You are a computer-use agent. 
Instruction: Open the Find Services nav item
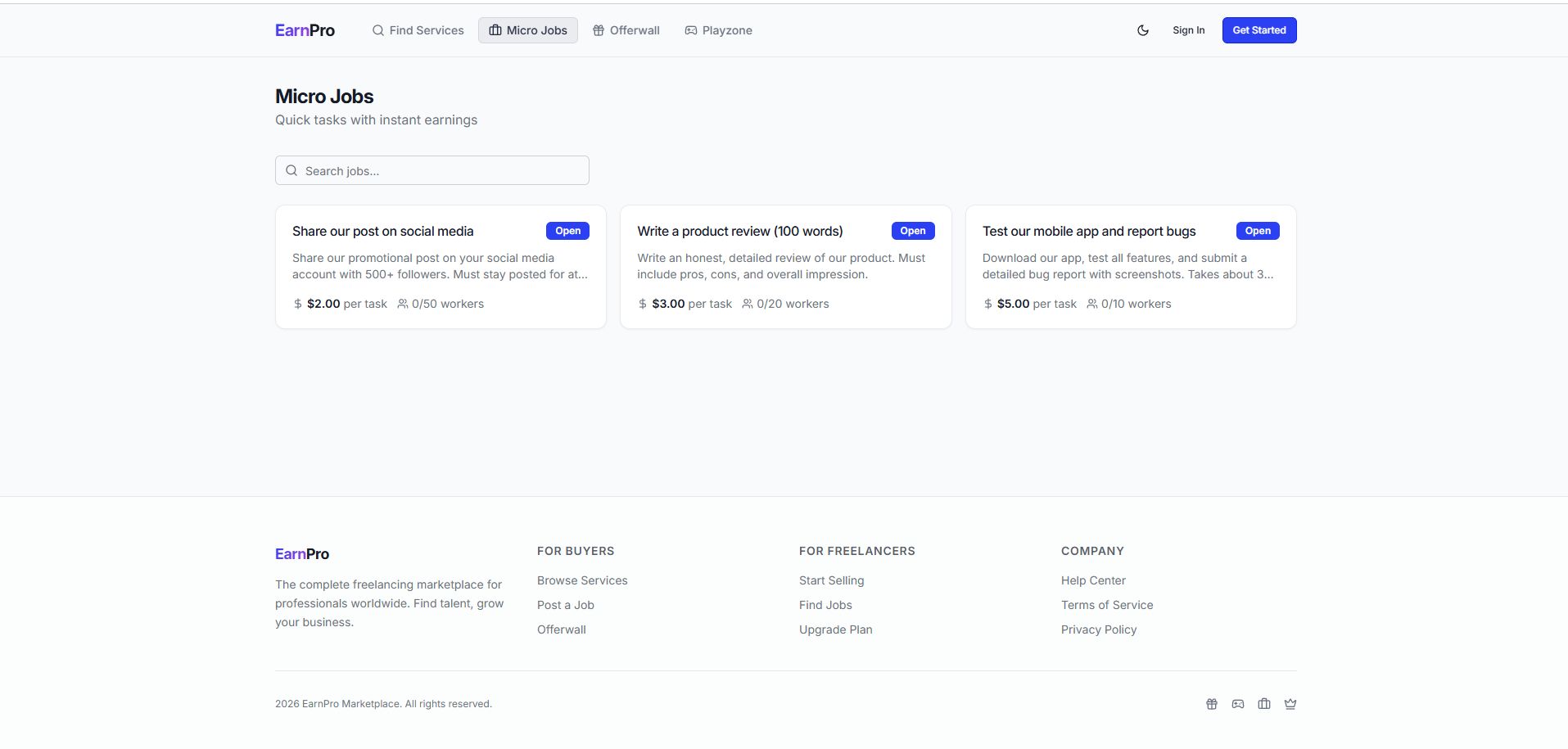pos(418,30)
